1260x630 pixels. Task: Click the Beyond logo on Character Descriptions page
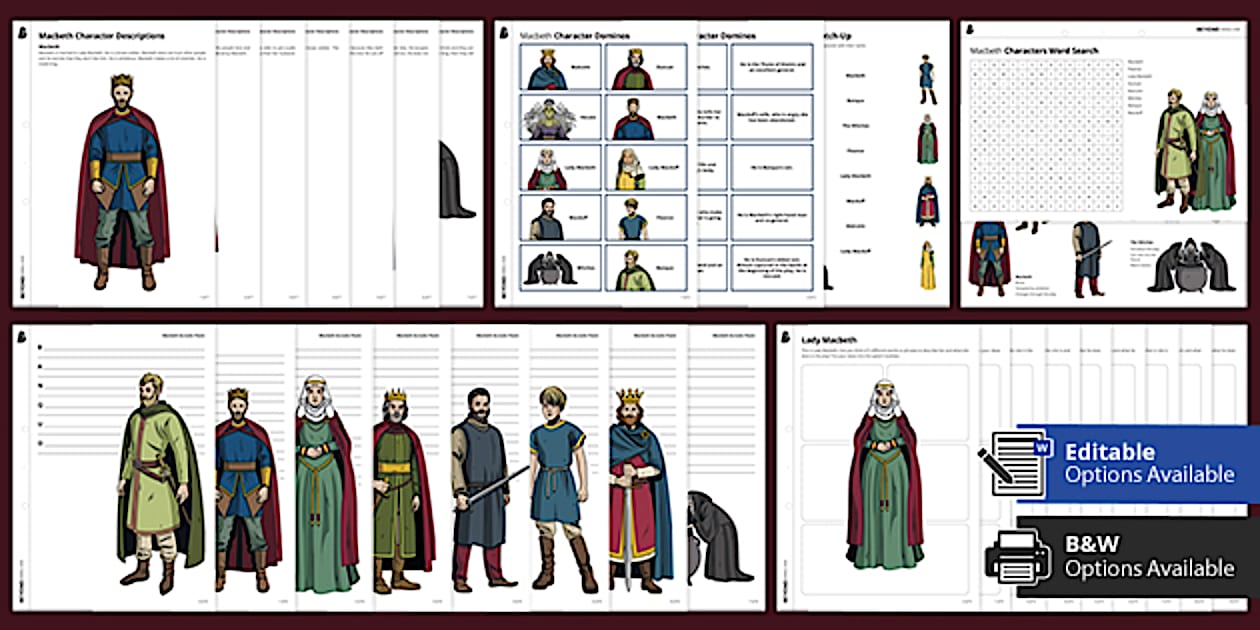tap(23, 32)
